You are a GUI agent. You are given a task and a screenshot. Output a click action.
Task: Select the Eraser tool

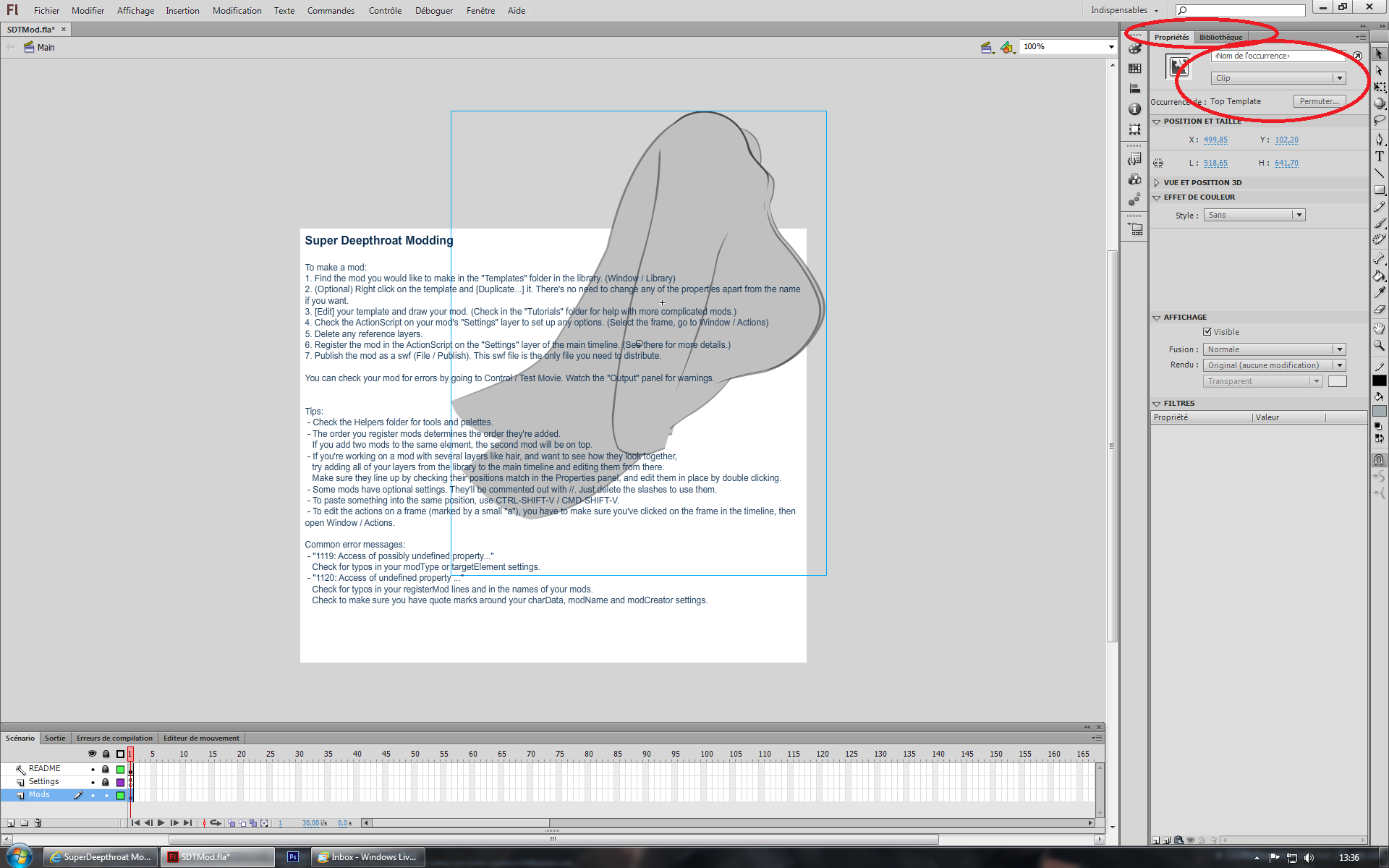(1380, 310)
